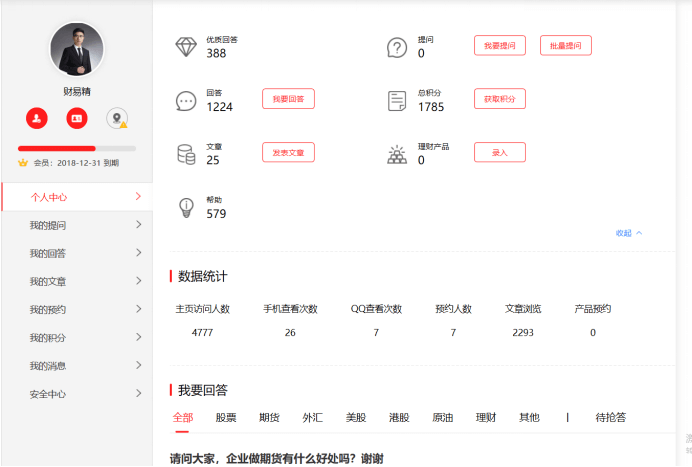Collapse the stats panel with 收起
692x467 pixels.
(x=629, y=233)
